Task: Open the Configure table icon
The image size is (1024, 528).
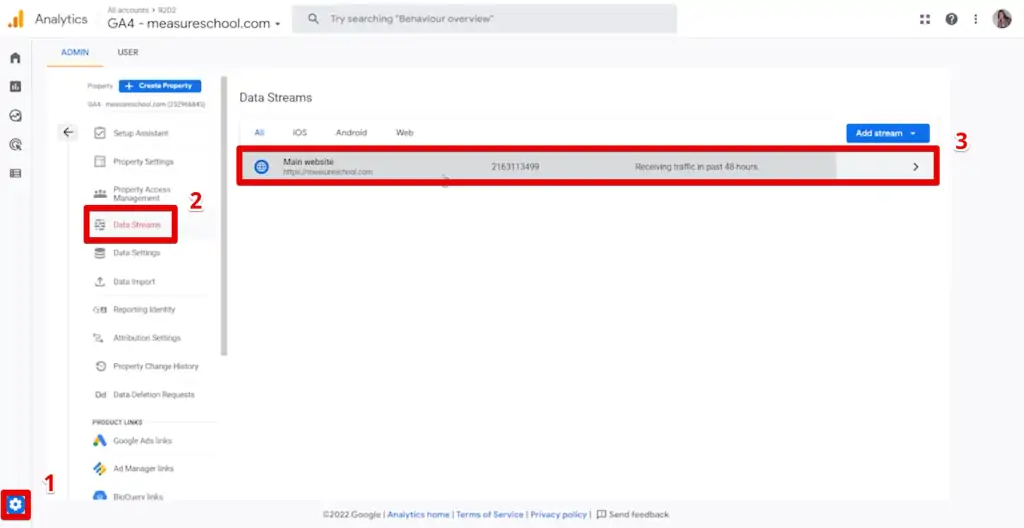Action: click(x=15, y=173)
